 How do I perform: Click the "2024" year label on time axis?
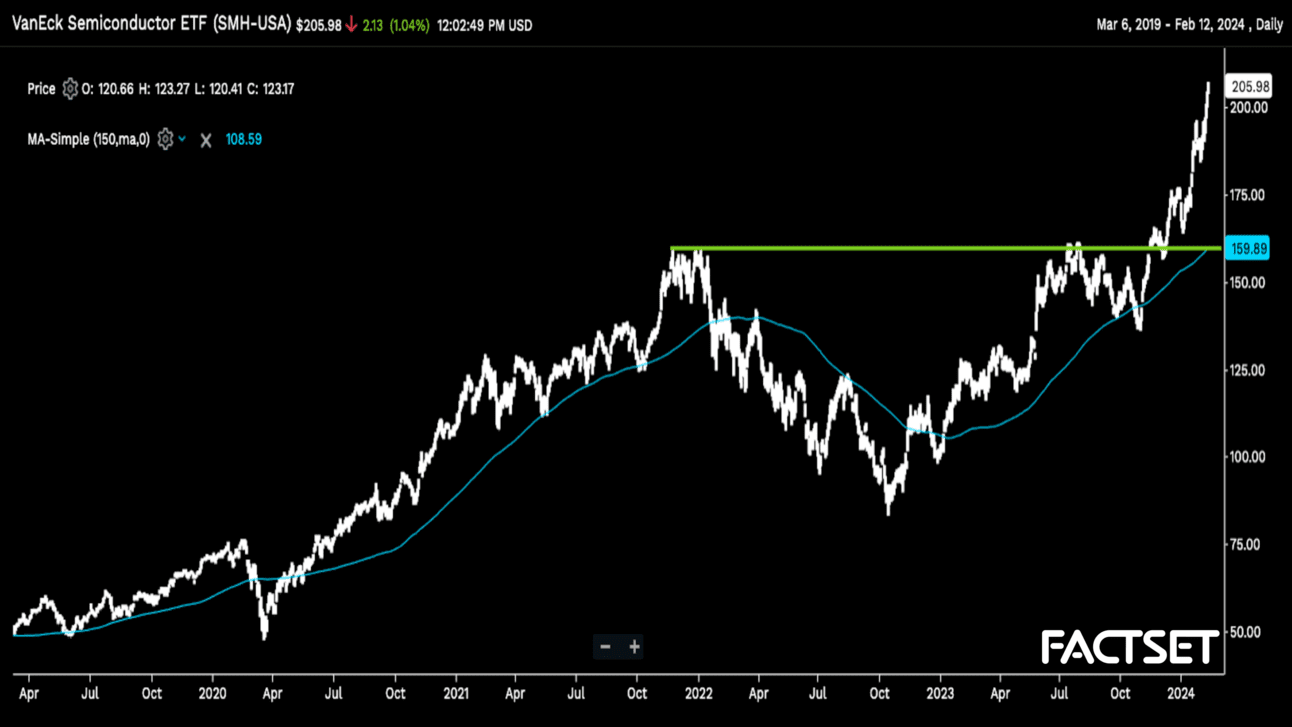1182,693
